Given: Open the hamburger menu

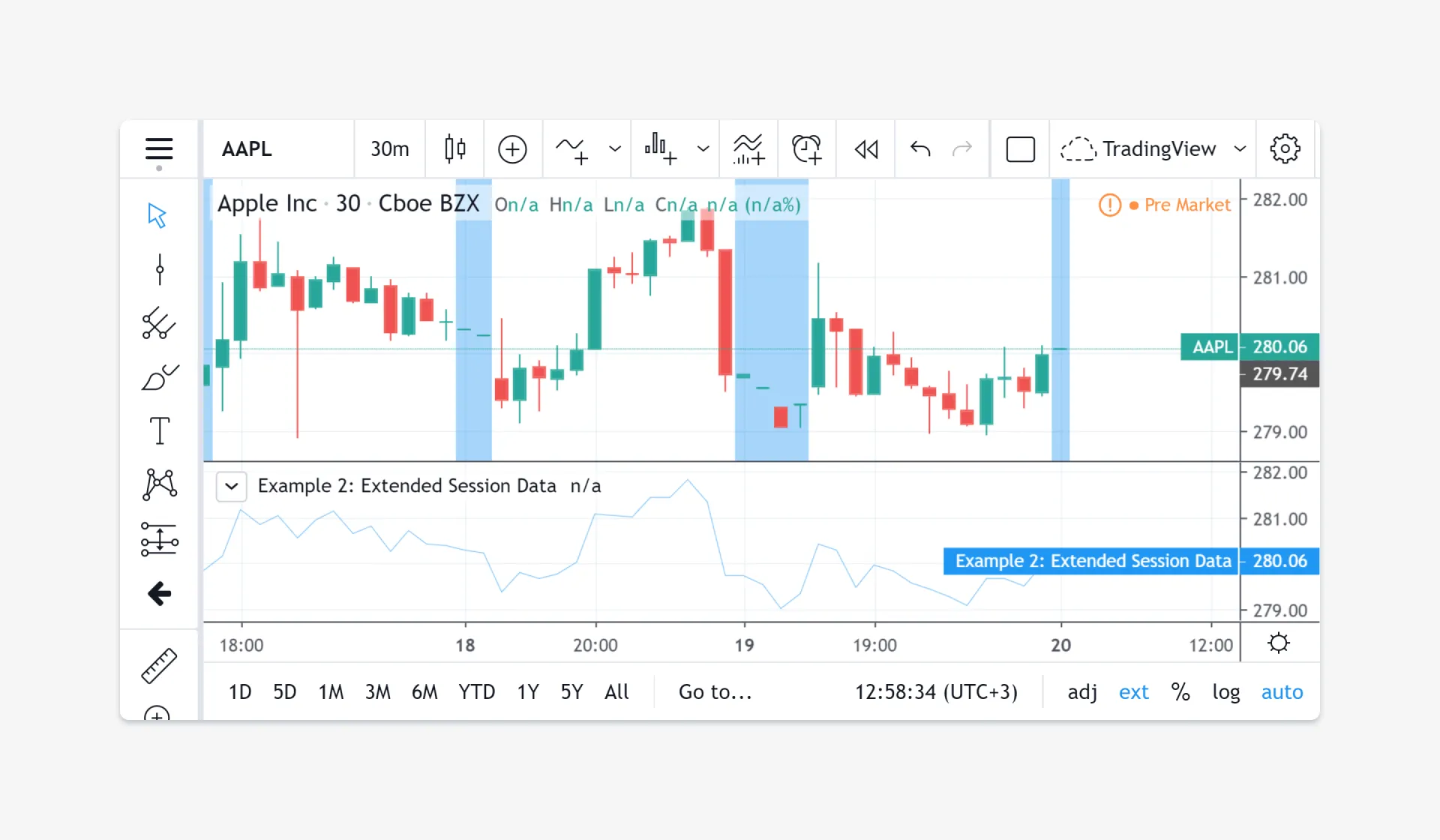Looking at the screenshot, I should point(158,148).
